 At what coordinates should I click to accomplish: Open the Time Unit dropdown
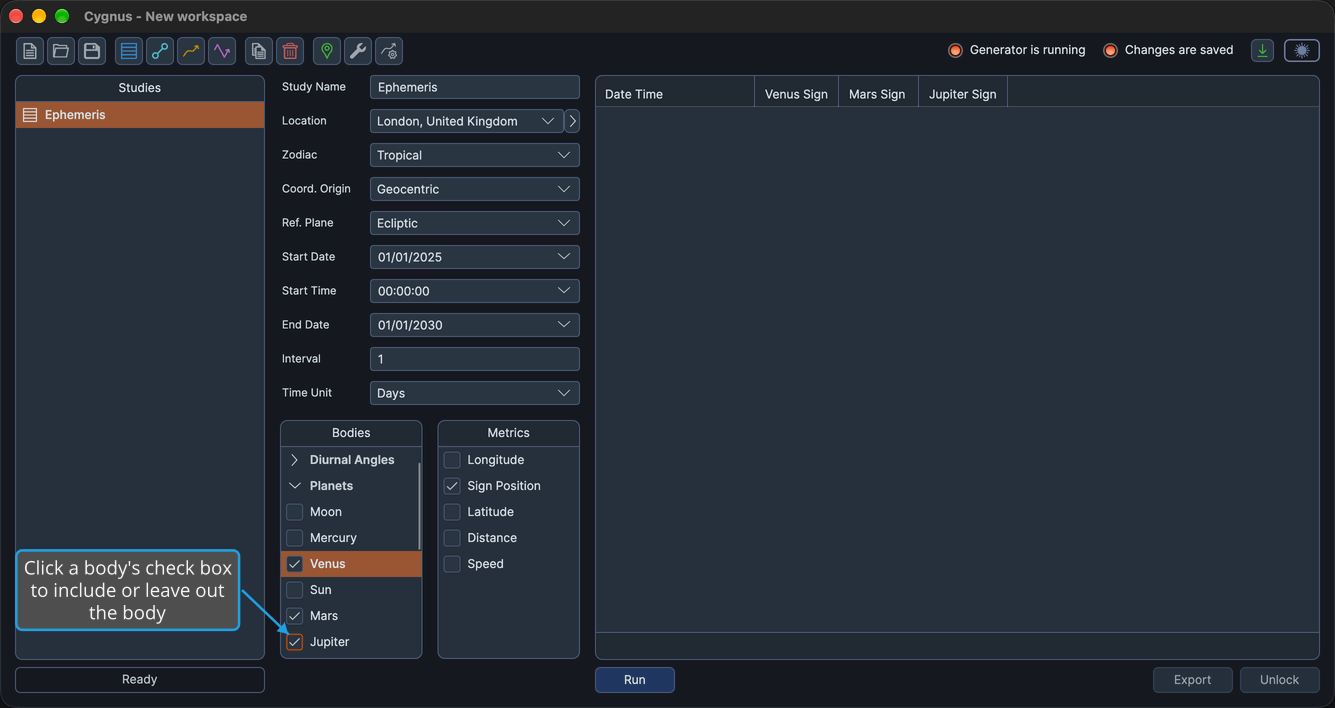pyautogui.click(x=475, y=393)
